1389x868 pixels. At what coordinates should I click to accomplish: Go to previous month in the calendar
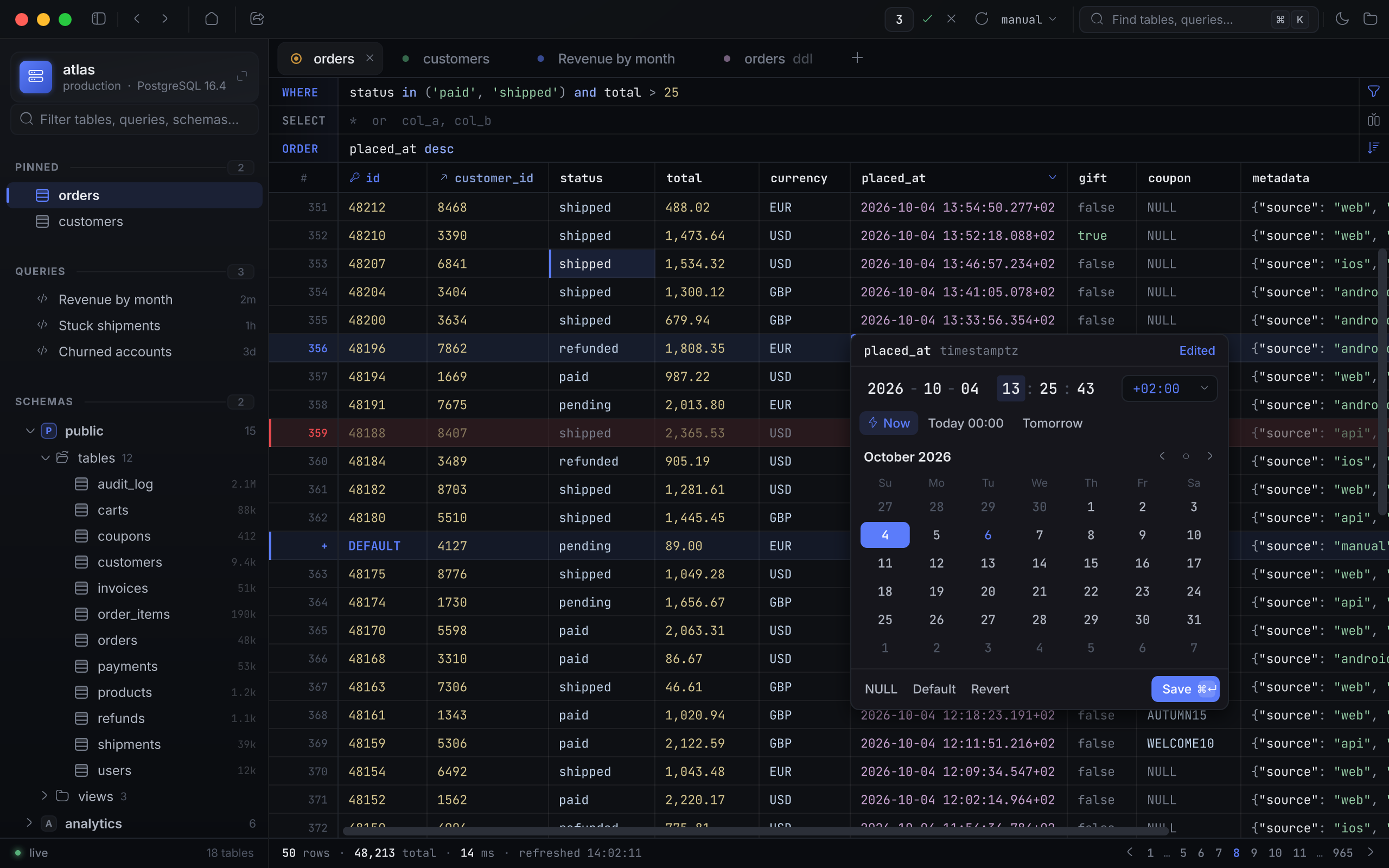click(x=1162, y=456)
